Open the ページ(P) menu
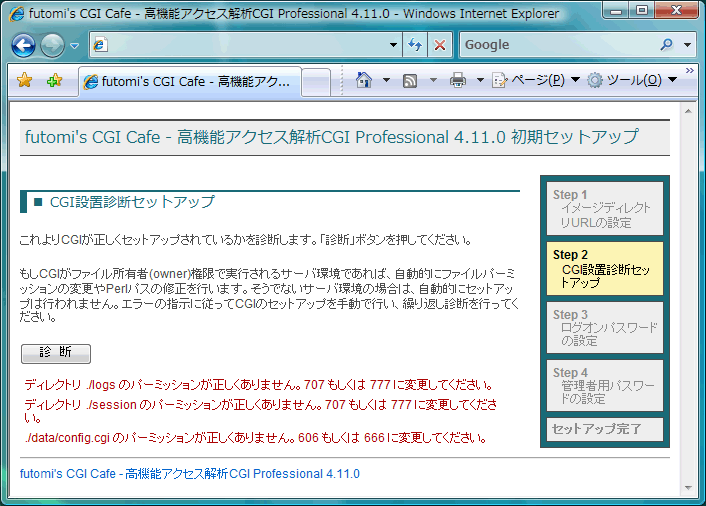706x506 pixels. click(x=535, y=80)
